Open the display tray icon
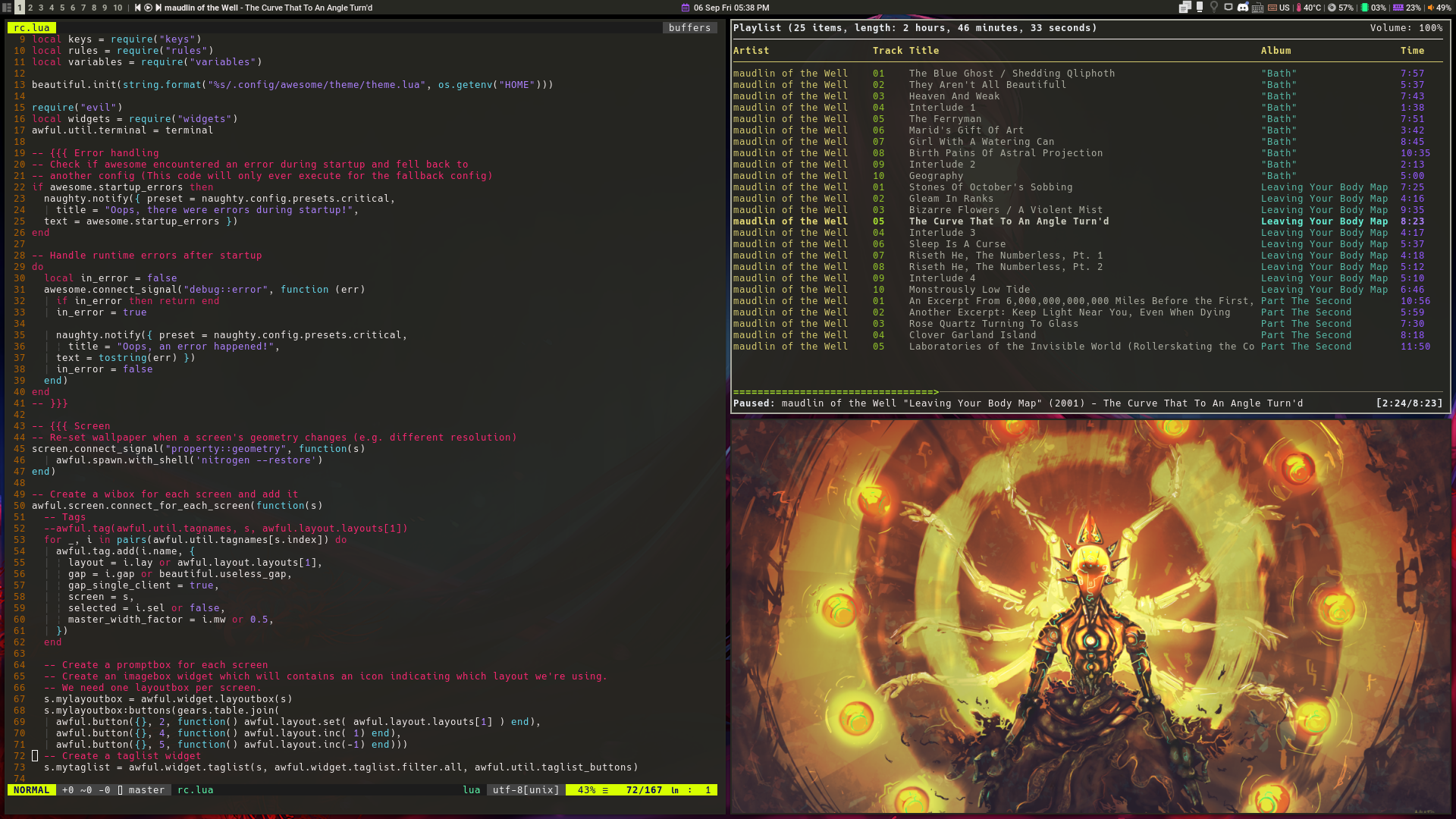Image resolution: width=1456 pixels, height=819 pixels. pyautogui.click(x=1228, y=8)
